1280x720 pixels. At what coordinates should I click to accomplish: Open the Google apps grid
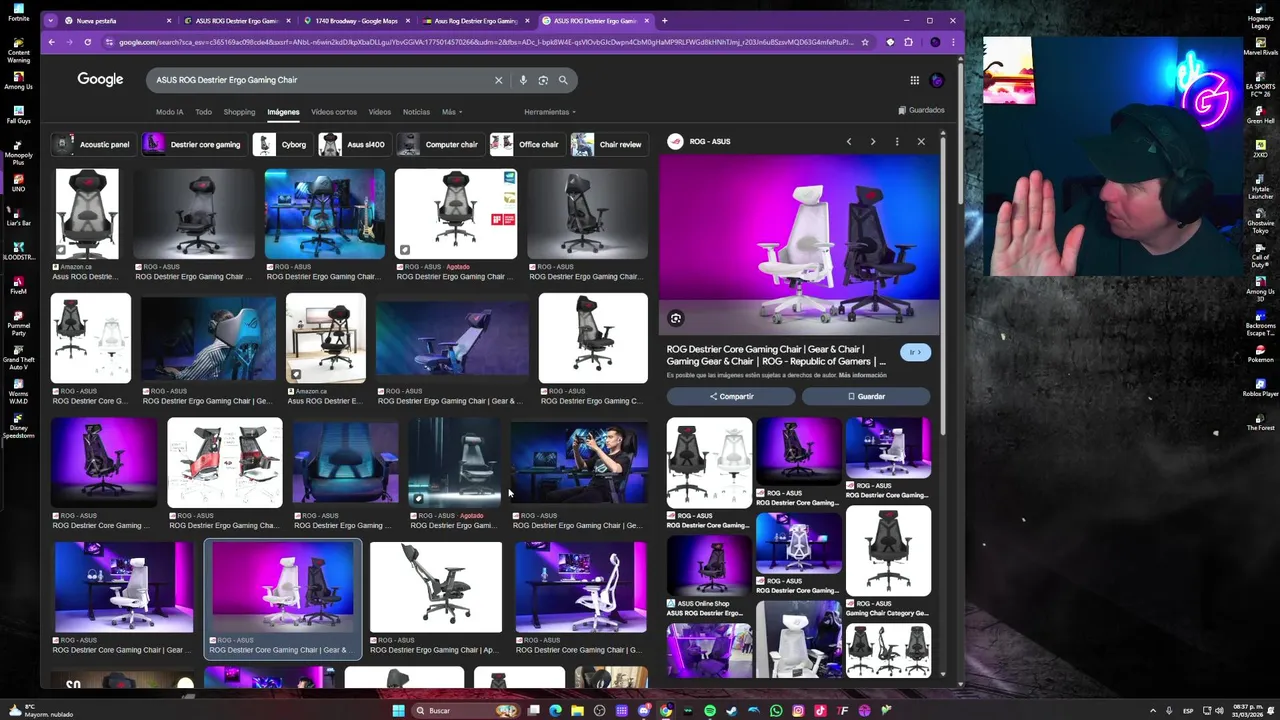pos(914,80)
